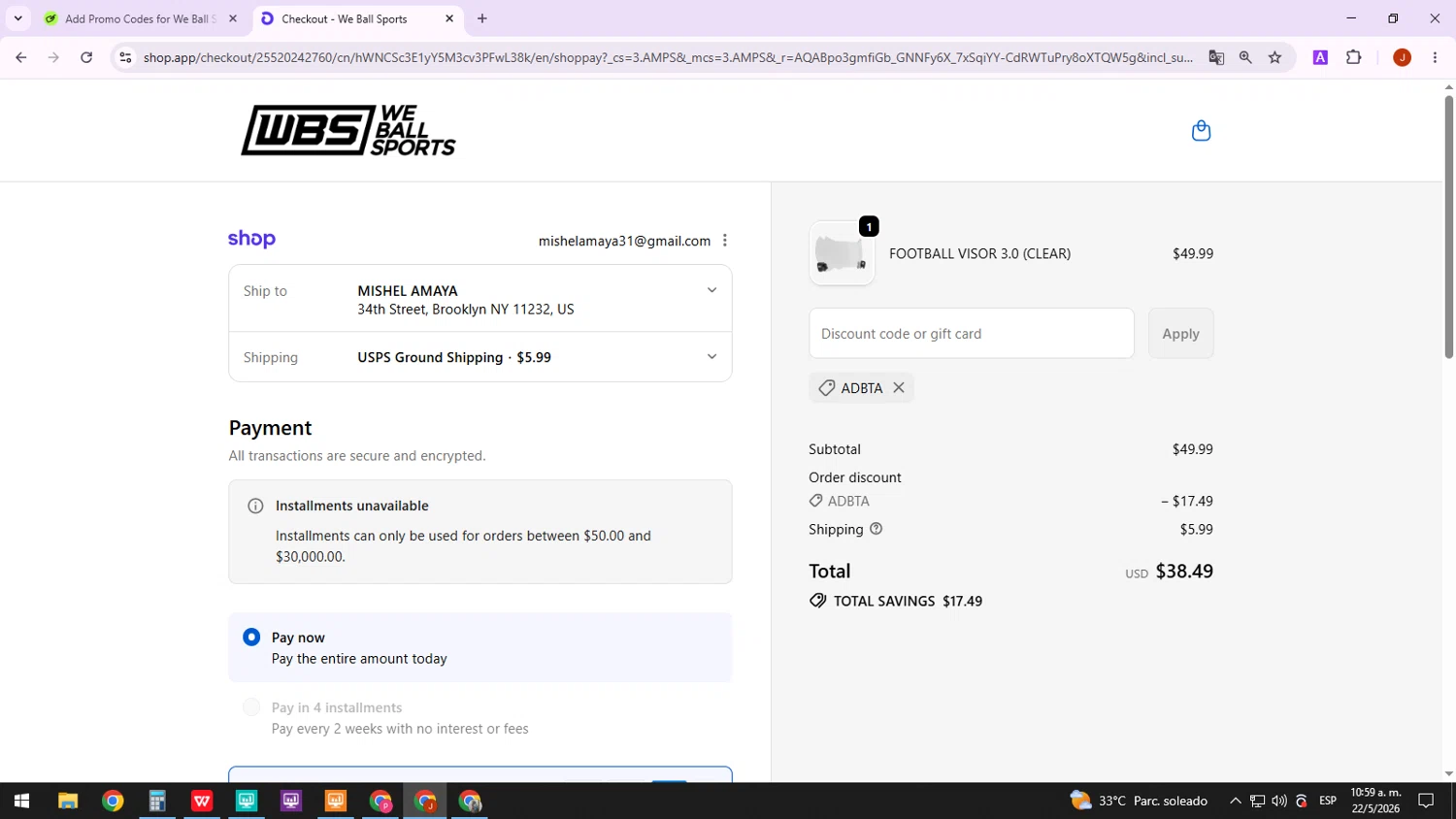Open the zoom magnifier icon in address bar
Viewport: 1456px width, 819px height.
click(x=1245, y=57)
